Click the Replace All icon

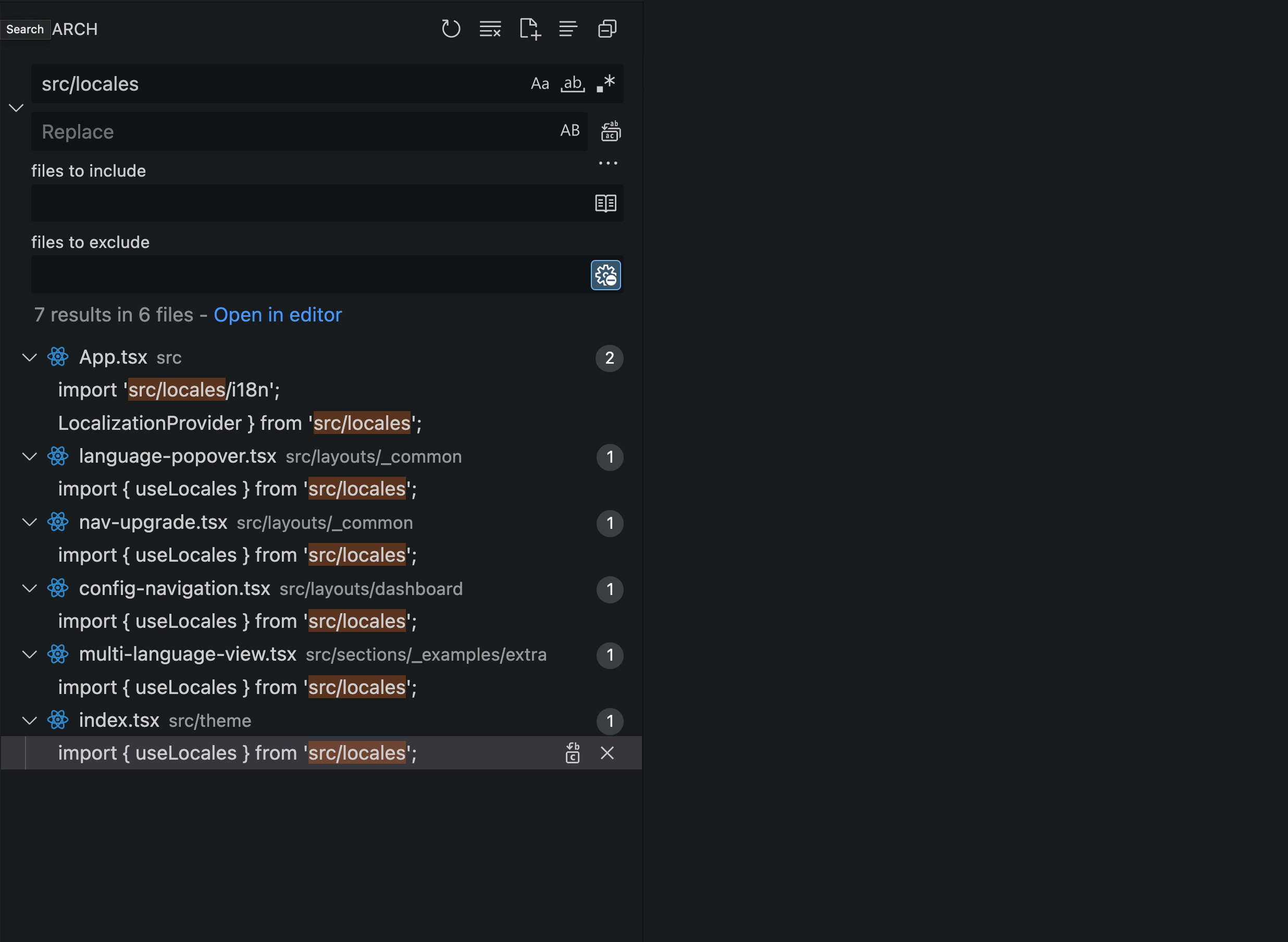(x=610, y=131)
